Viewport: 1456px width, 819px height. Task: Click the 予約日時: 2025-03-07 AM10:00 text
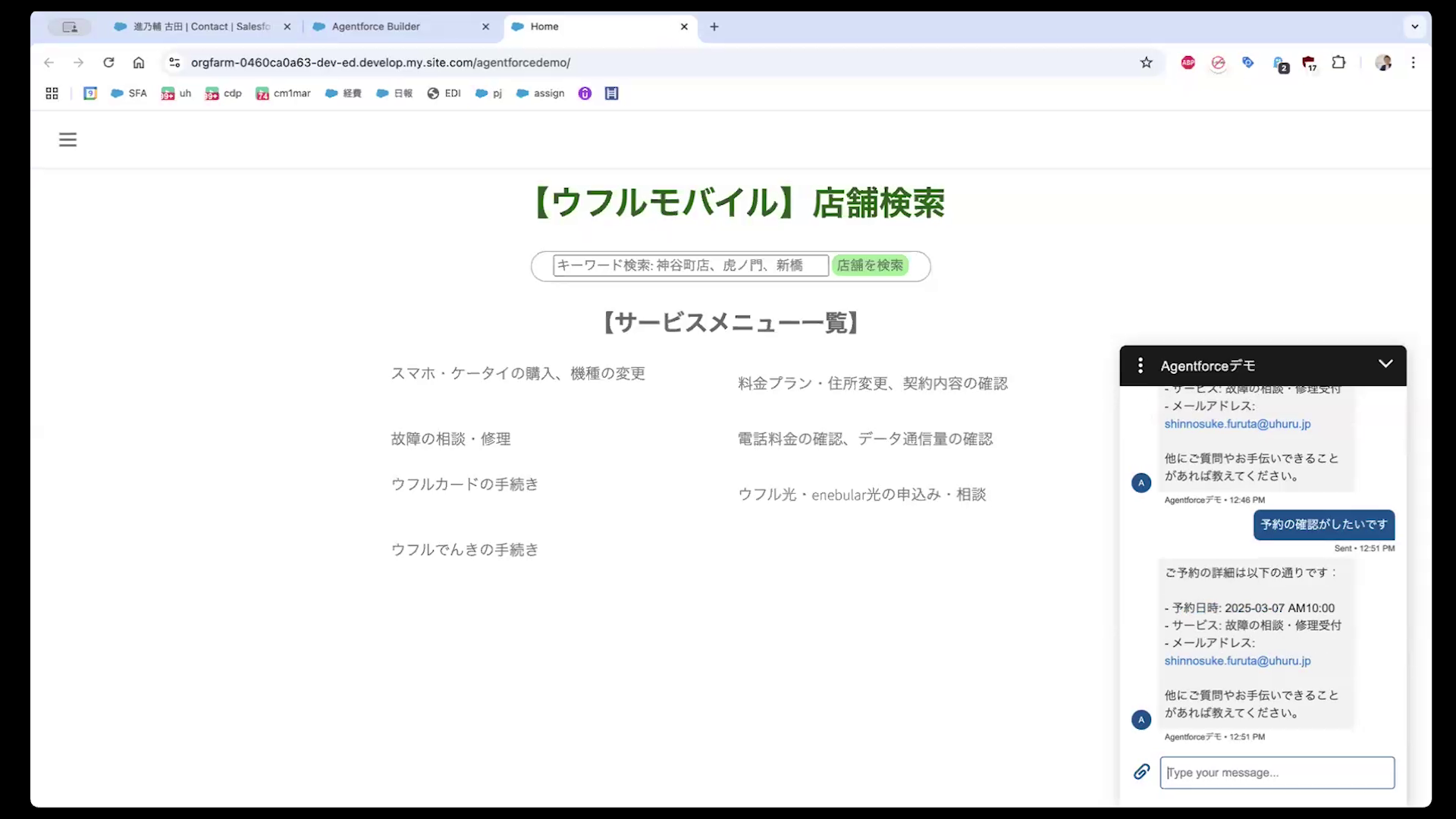point(1250,608)
